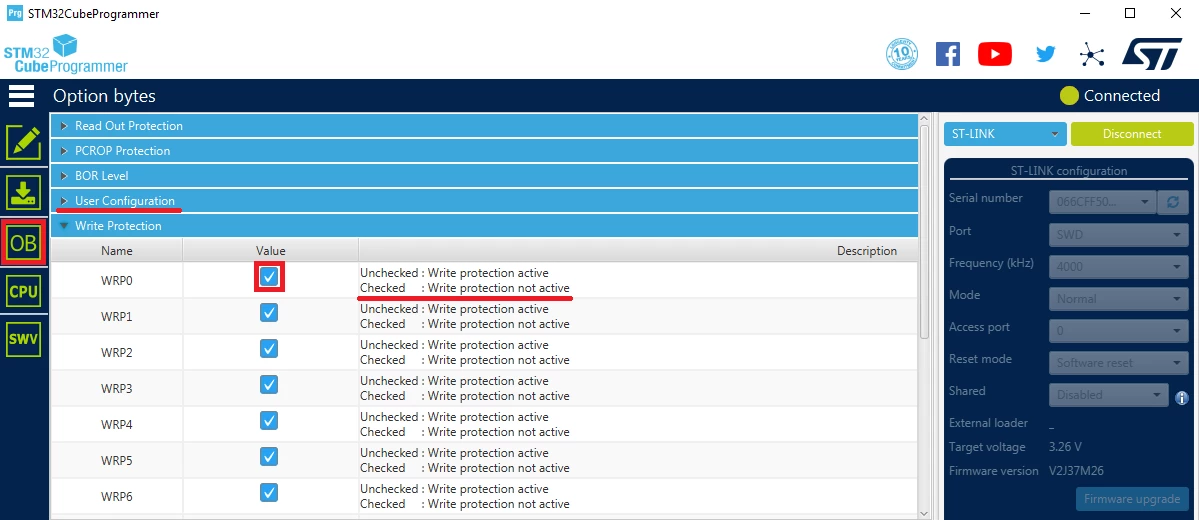Image resolution: width=1199 pixels, height=520 pixels.
Task: Open the Serial number dropdown
Action: tap(1102, 202)
